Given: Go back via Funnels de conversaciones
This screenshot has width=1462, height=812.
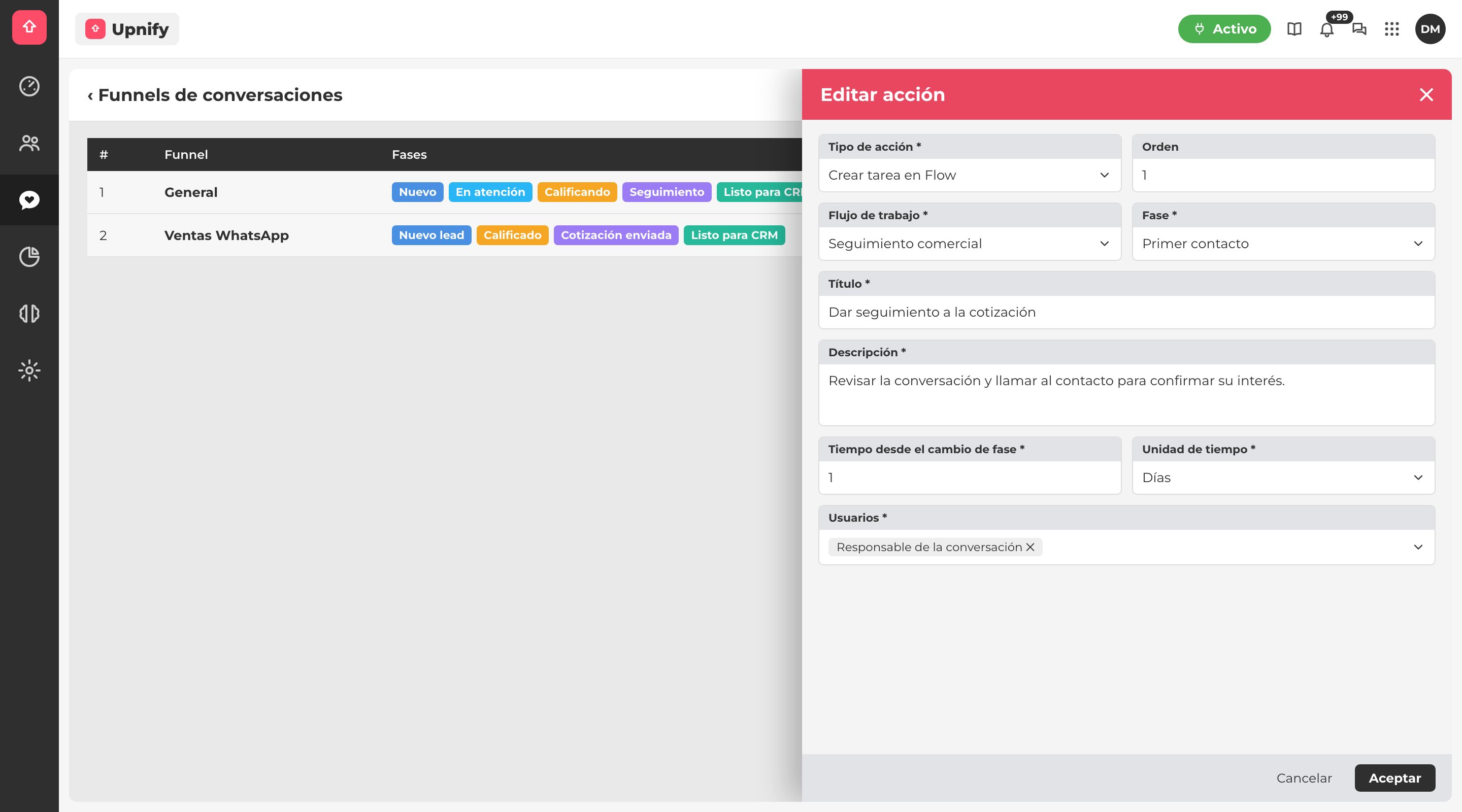Looking at the screenshot, I should point(215,95).
